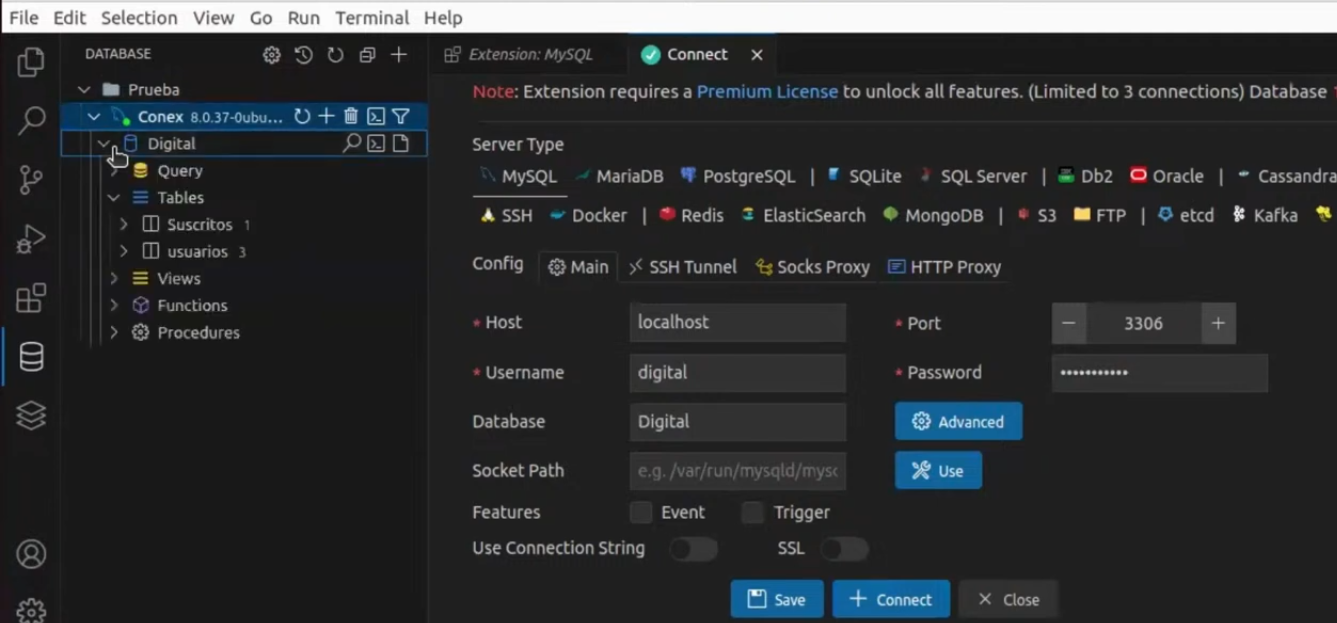Collapse the Conex connection node

click(x=94, y=117)
